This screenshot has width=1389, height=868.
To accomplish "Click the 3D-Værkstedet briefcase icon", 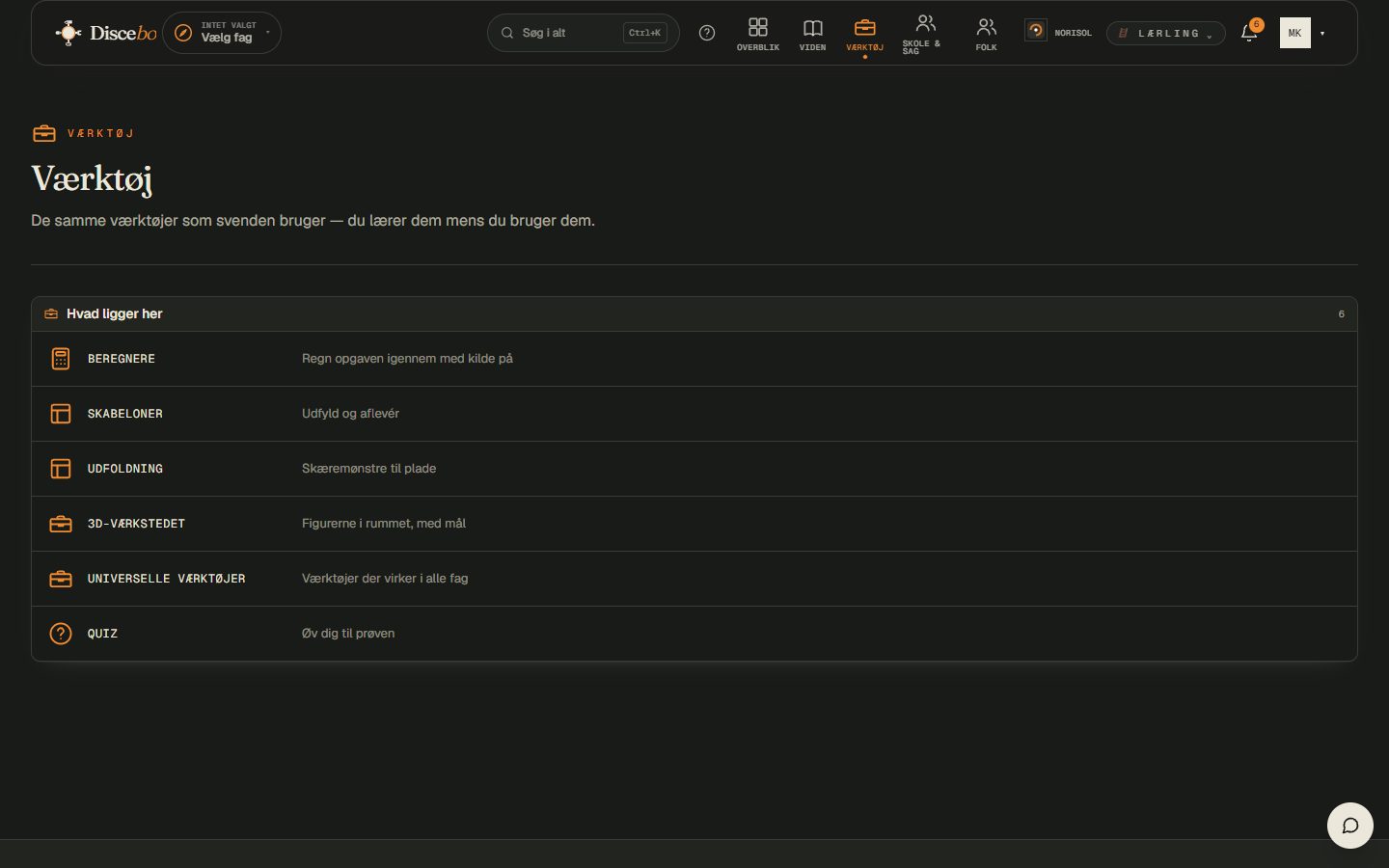I will pyautogui.click(x=61, y=524).
